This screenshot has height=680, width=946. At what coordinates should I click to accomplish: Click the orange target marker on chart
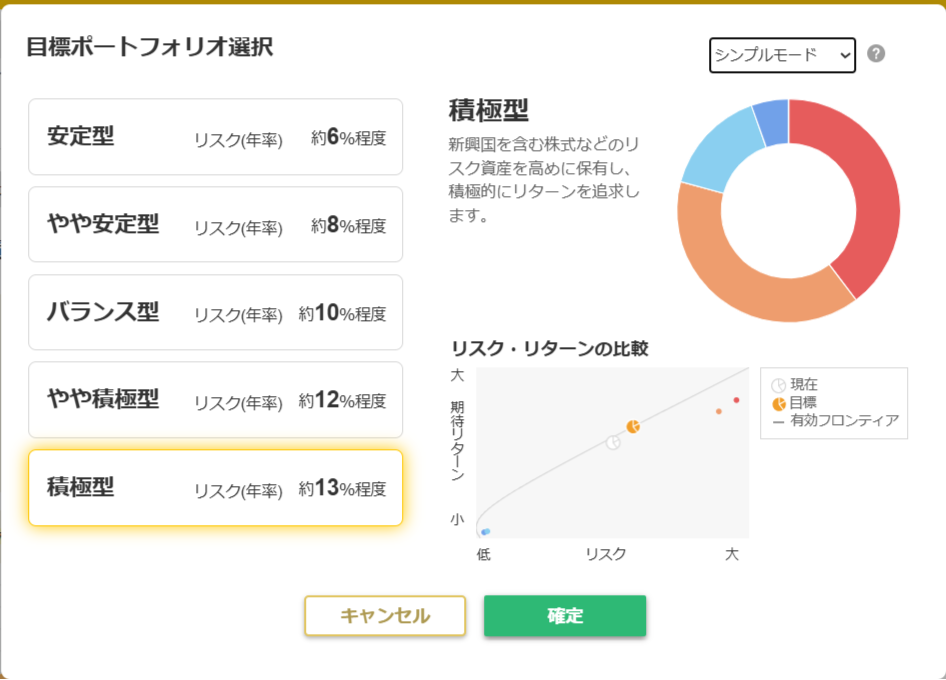(633, 427)
